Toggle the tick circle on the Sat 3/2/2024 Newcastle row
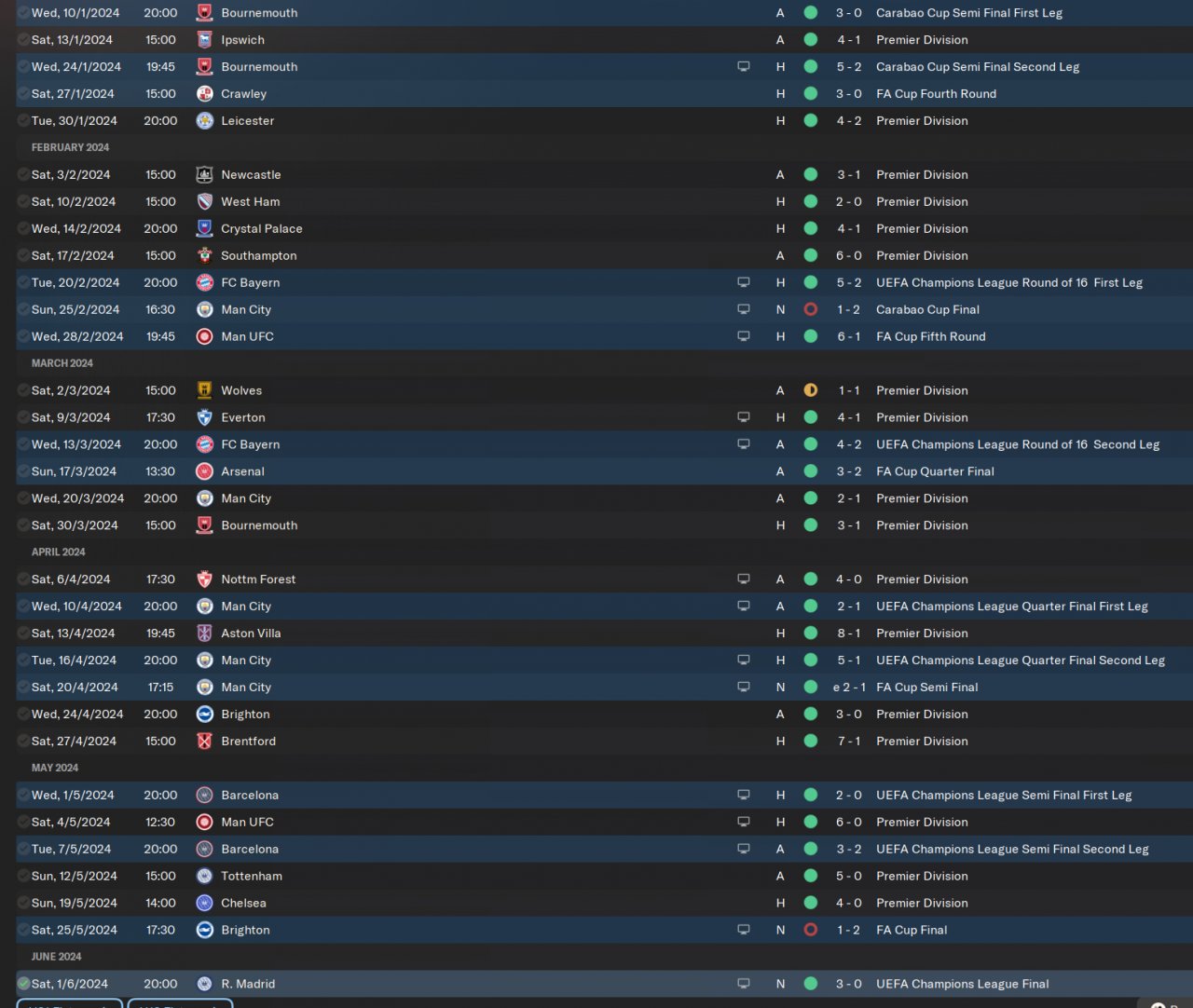 pyautogui.click(x=23, y=174)
